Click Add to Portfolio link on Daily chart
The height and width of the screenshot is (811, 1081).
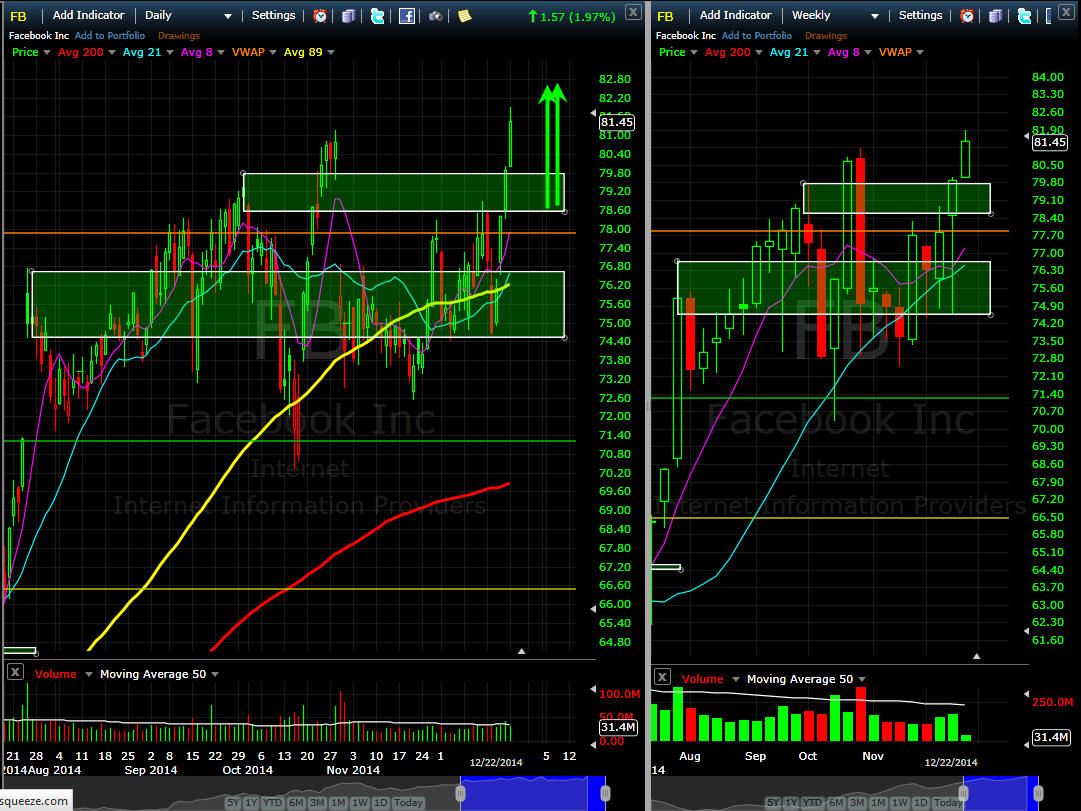click(x=110, y=36)
